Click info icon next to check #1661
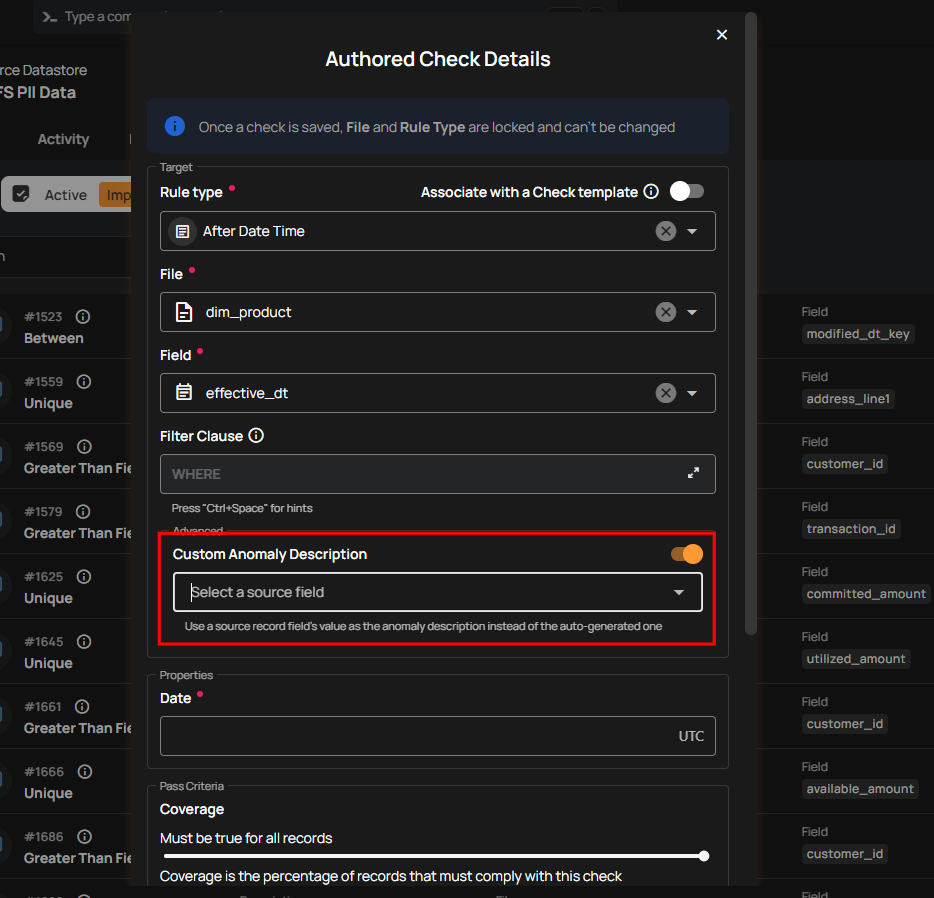This screenshot has height=898, width=934. pos(84,707)
